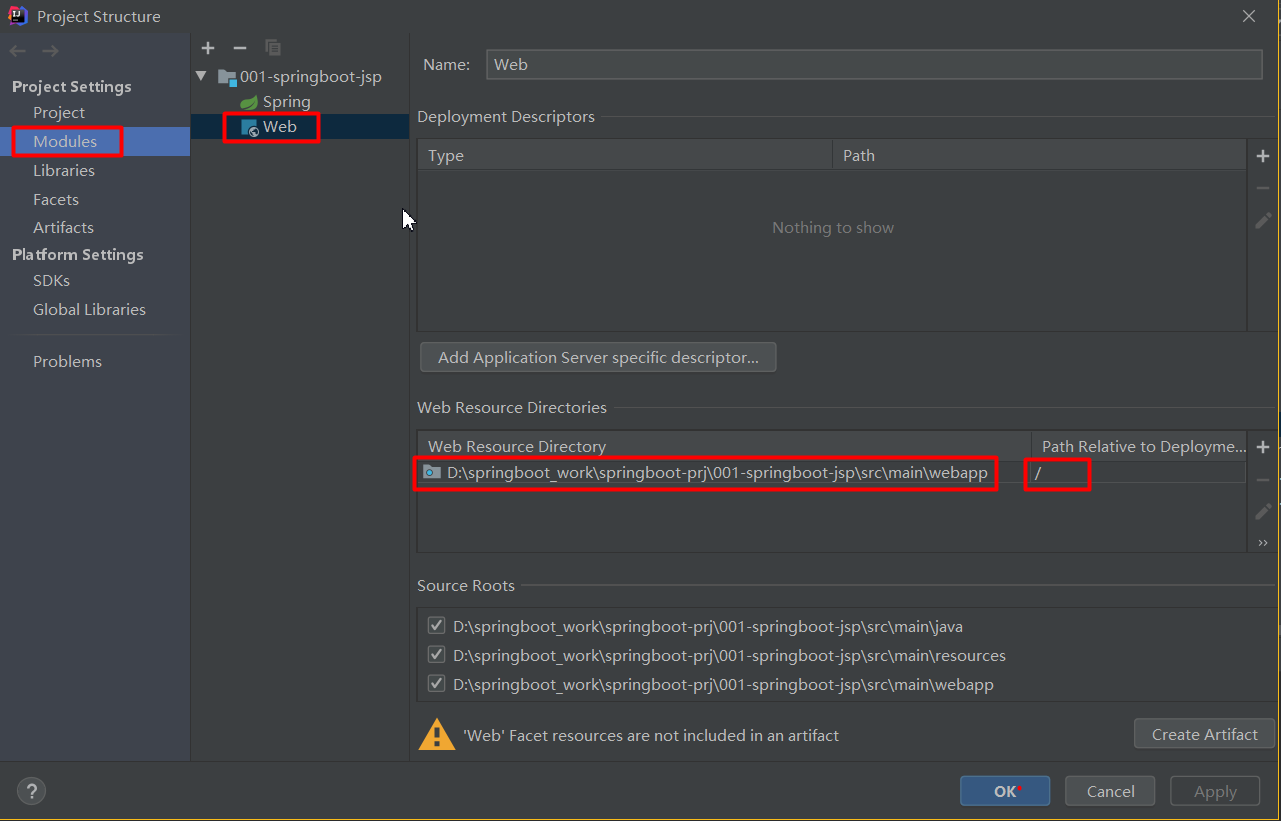This screenshot has width=1281, height=821.
Task: Click the yellow warning triangle icon
Action: click(437, 734)
